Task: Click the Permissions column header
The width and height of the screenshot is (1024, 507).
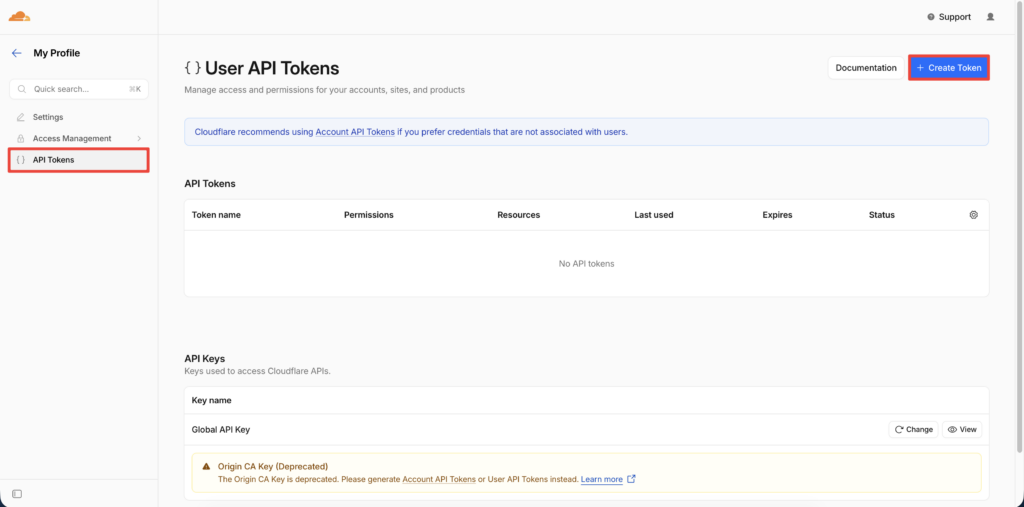Action: coord(369,215)
